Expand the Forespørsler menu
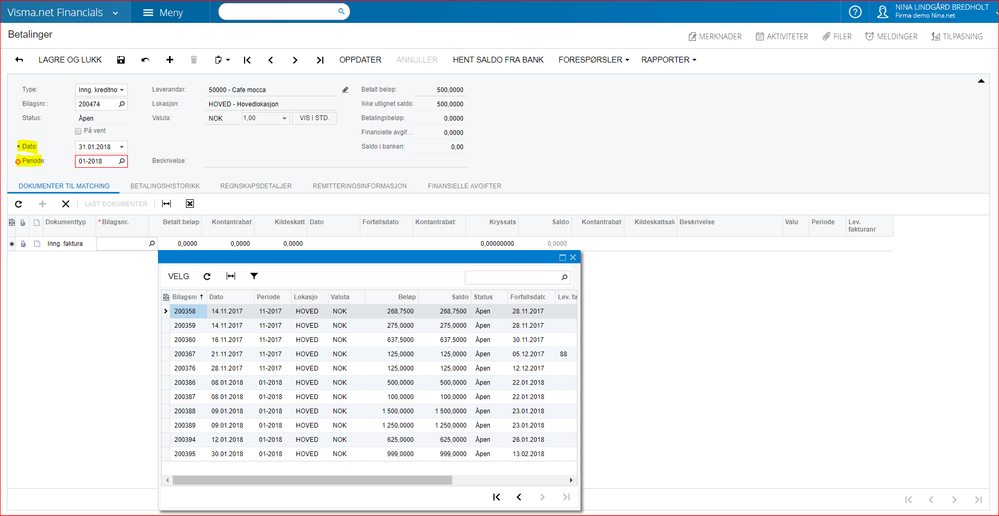Image resolution: width=999 pixels, height=516 pixels. [594, 60]
